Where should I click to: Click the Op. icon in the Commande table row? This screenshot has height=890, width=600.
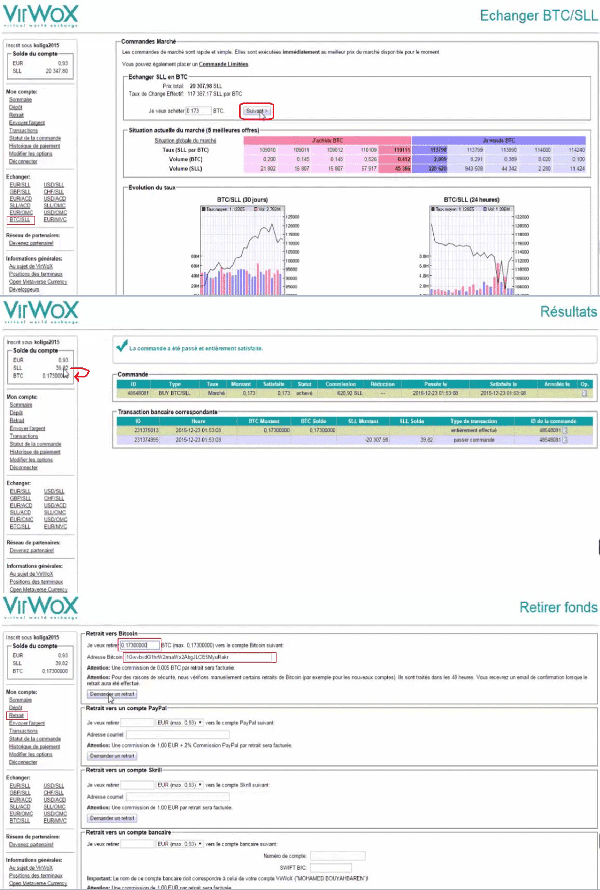pyautogui.click(x=585, y=393)
